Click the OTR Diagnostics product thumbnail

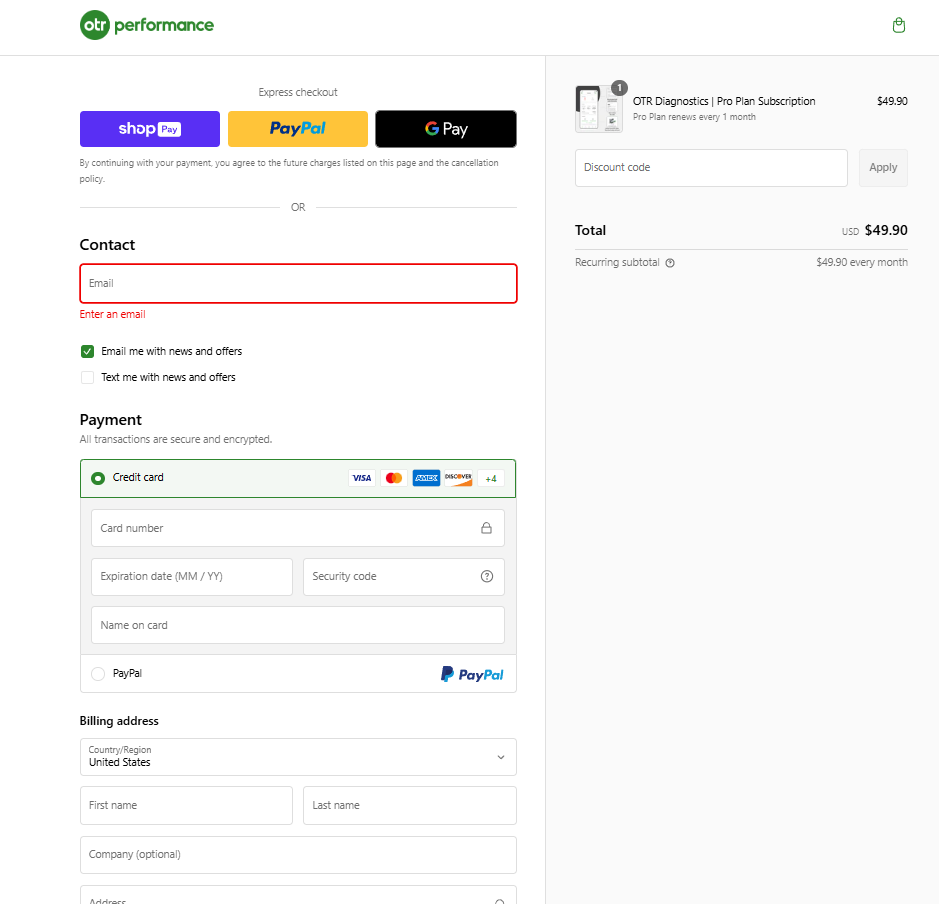coord(598,108)
